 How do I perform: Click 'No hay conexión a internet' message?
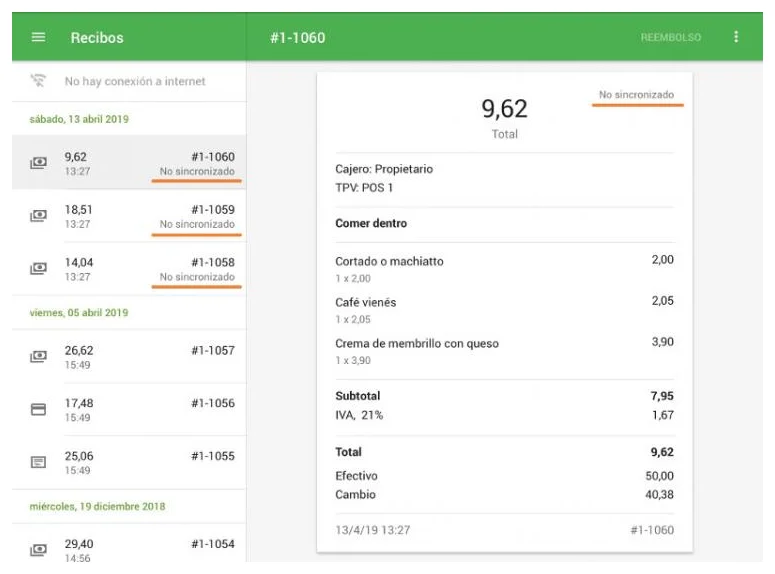click(135, 81)
